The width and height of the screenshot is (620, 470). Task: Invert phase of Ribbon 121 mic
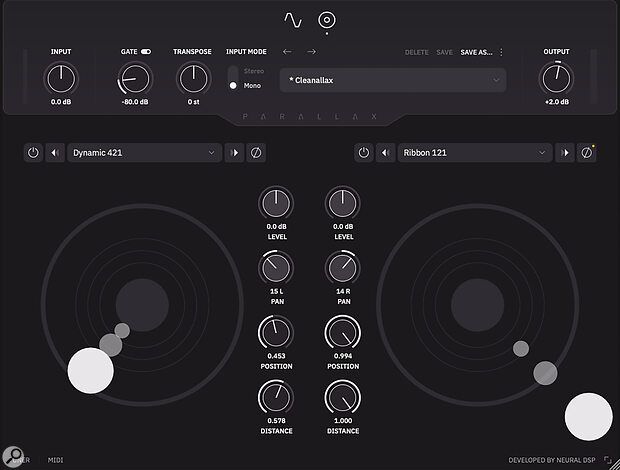587,153
